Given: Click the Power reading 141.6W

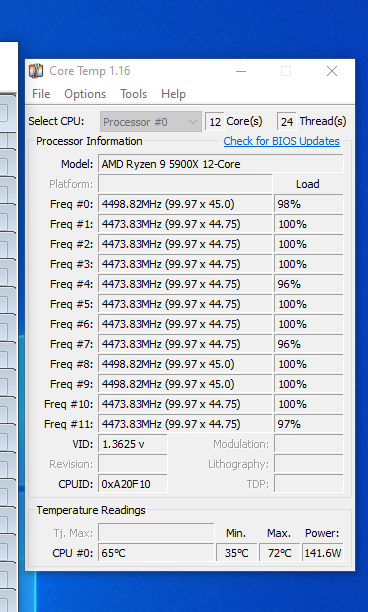Looking at the screenshot, I should (x=323, y=553).
